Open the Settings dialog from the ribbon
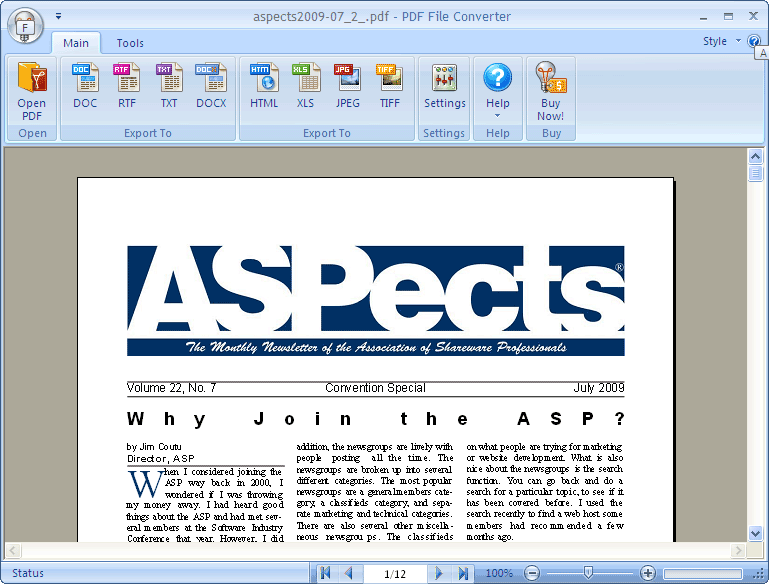 [x=444, y=85]
